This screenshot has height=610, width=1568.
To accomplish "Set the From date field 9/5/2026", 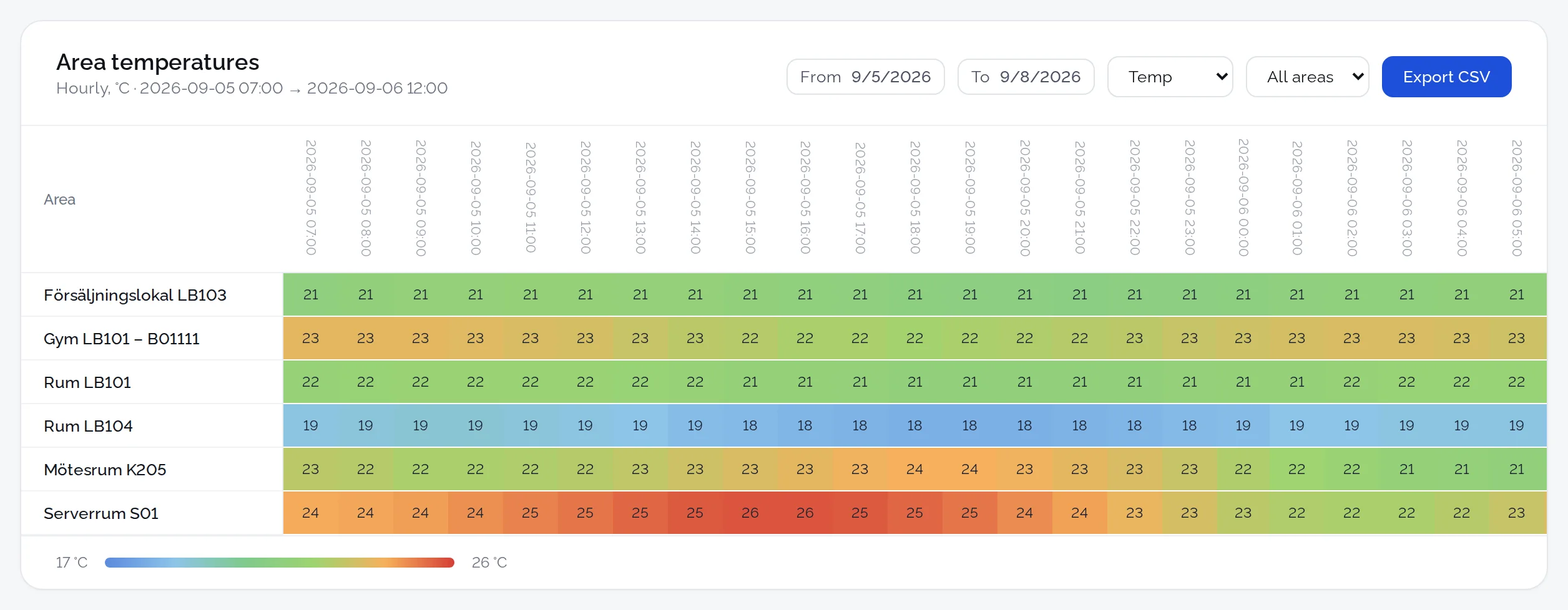I will (865, 77).
